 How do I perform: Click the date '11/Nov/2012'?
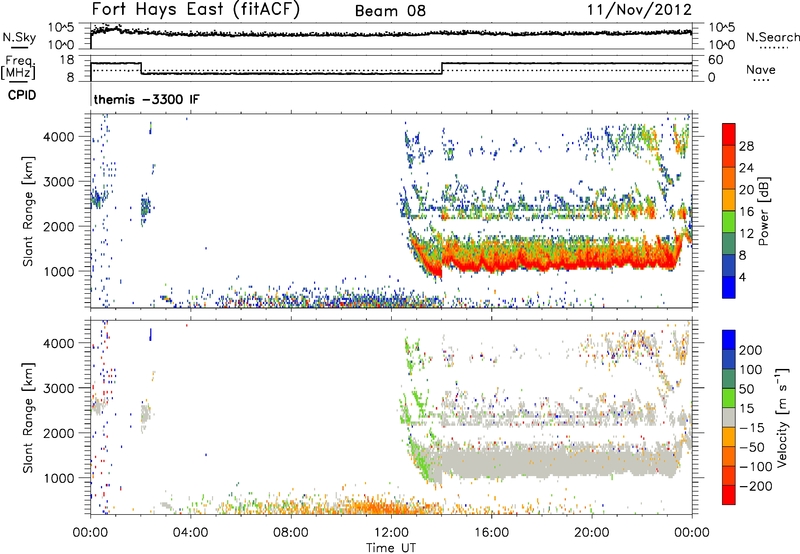(x=639, y=10)
